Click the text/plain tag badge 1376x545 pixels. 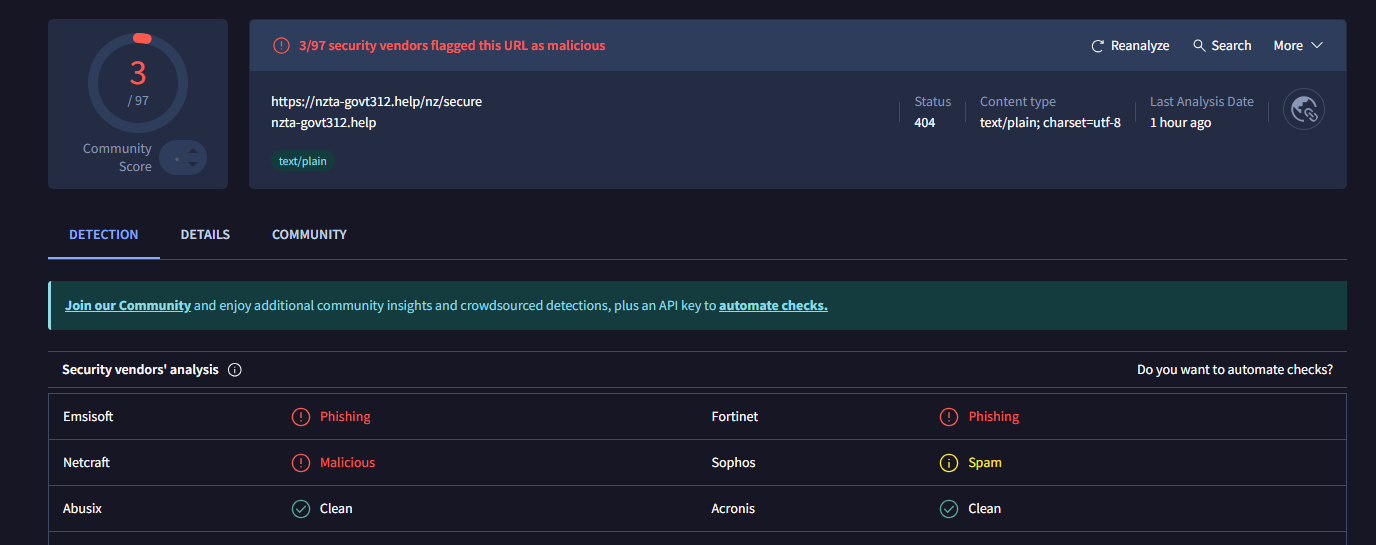tap(302, 161)
